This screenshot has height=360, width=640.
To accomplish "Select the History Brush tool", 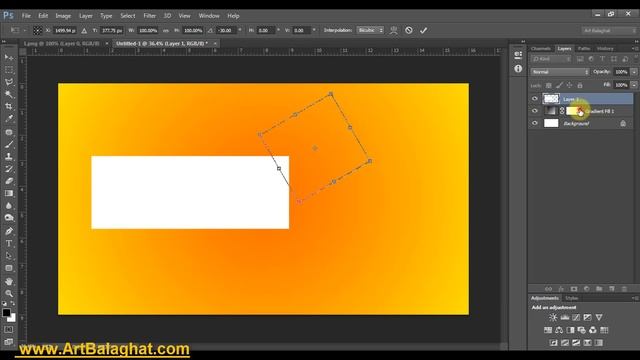I will pos(9,169).
